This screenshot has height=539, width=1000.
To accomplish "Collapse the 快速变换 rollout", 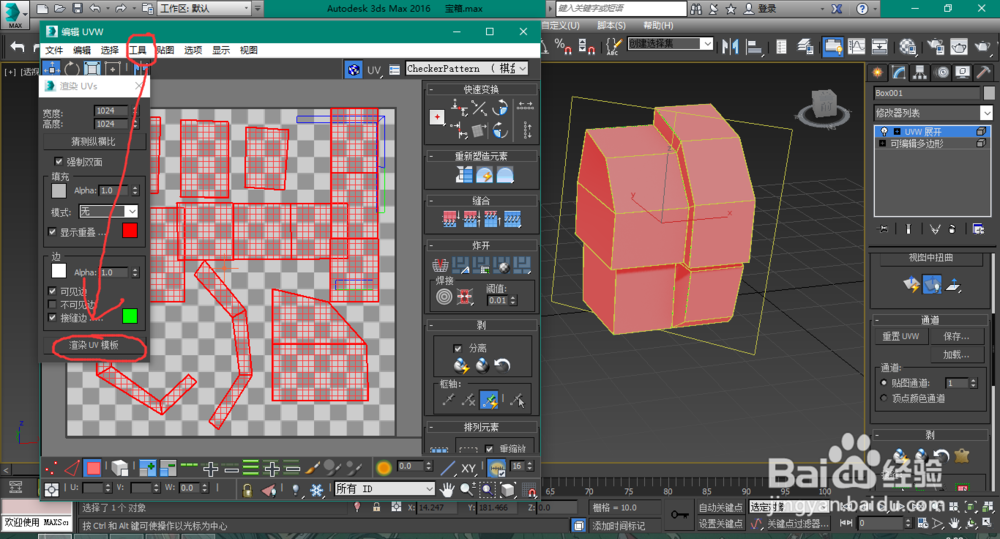I will 482,89.
